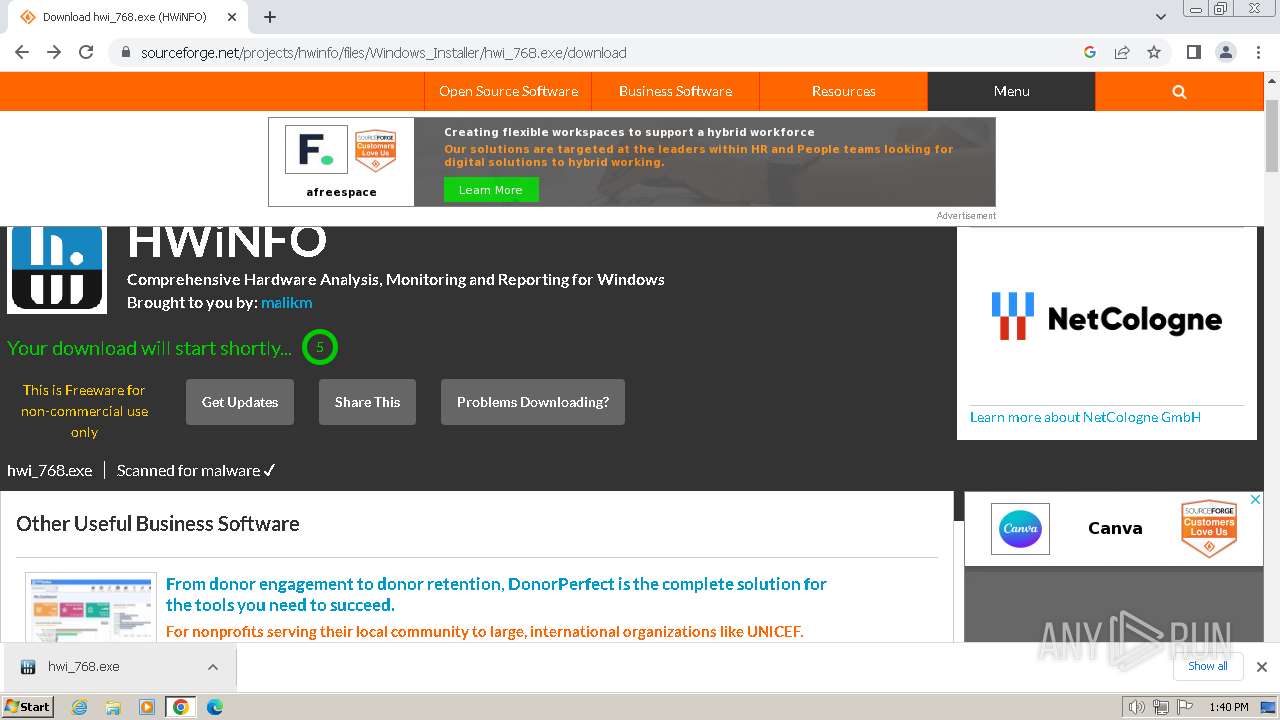
Task: Open File Explorer folder from the taskbar
Action: 113,707
